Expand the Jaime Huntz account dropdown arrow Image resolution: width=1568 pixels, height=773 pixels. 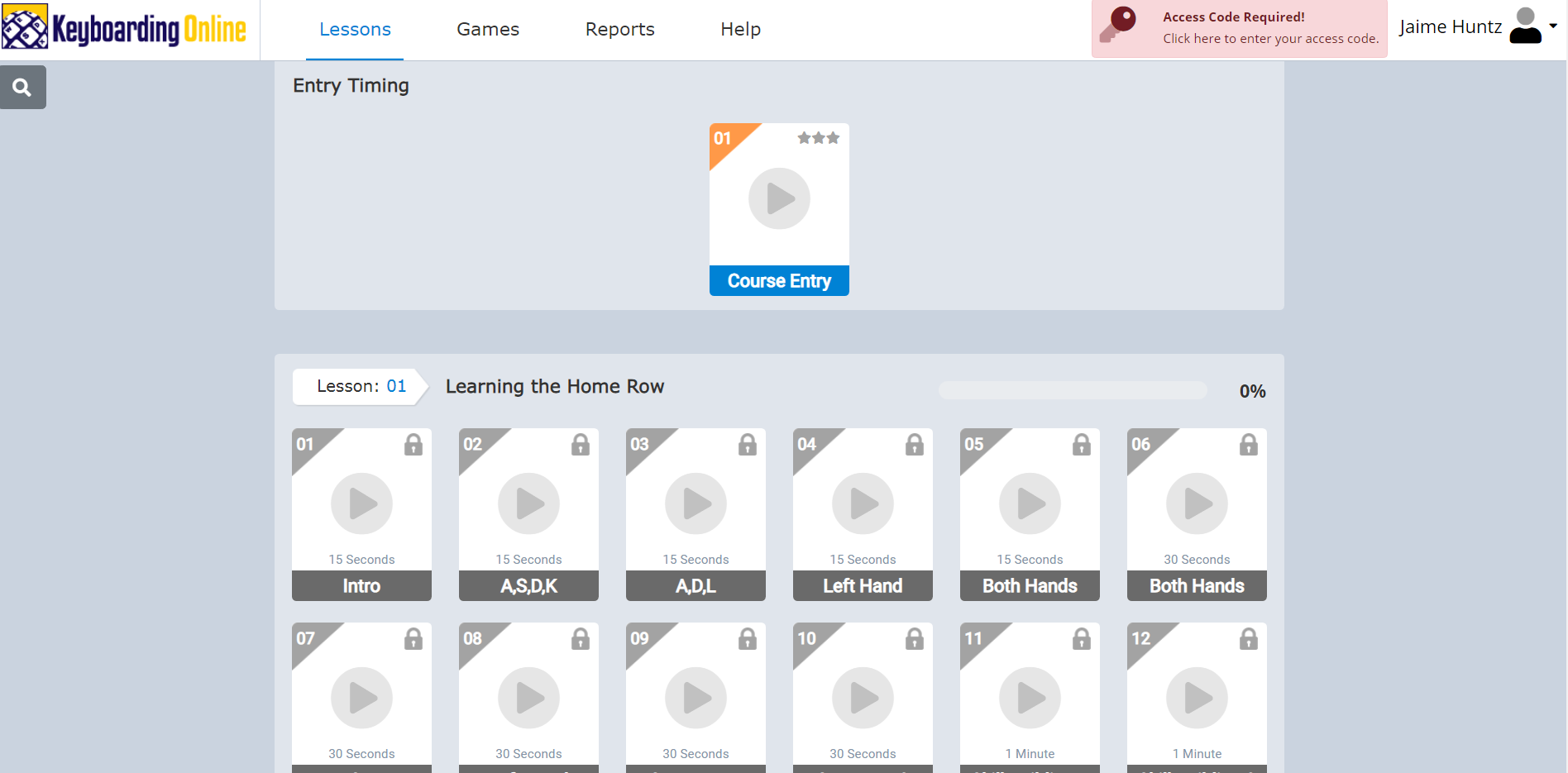(x=1553, y=26)
